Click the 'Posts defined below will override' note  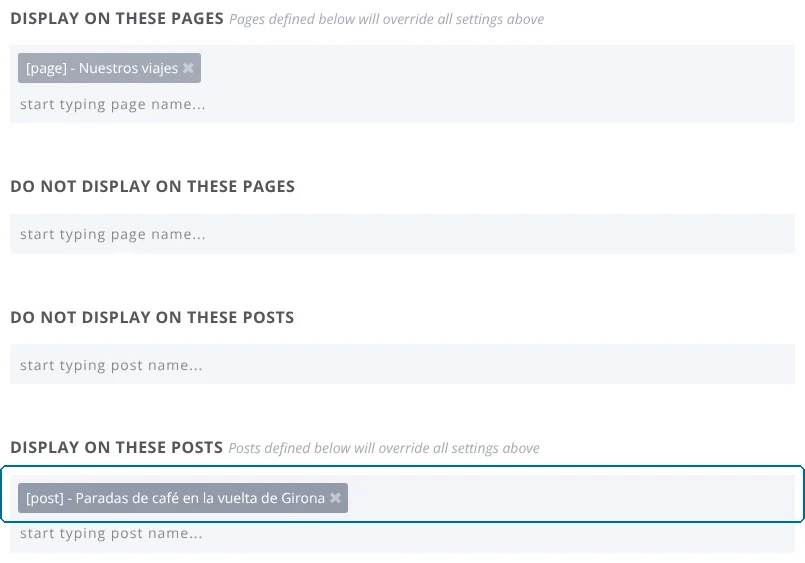384,449
